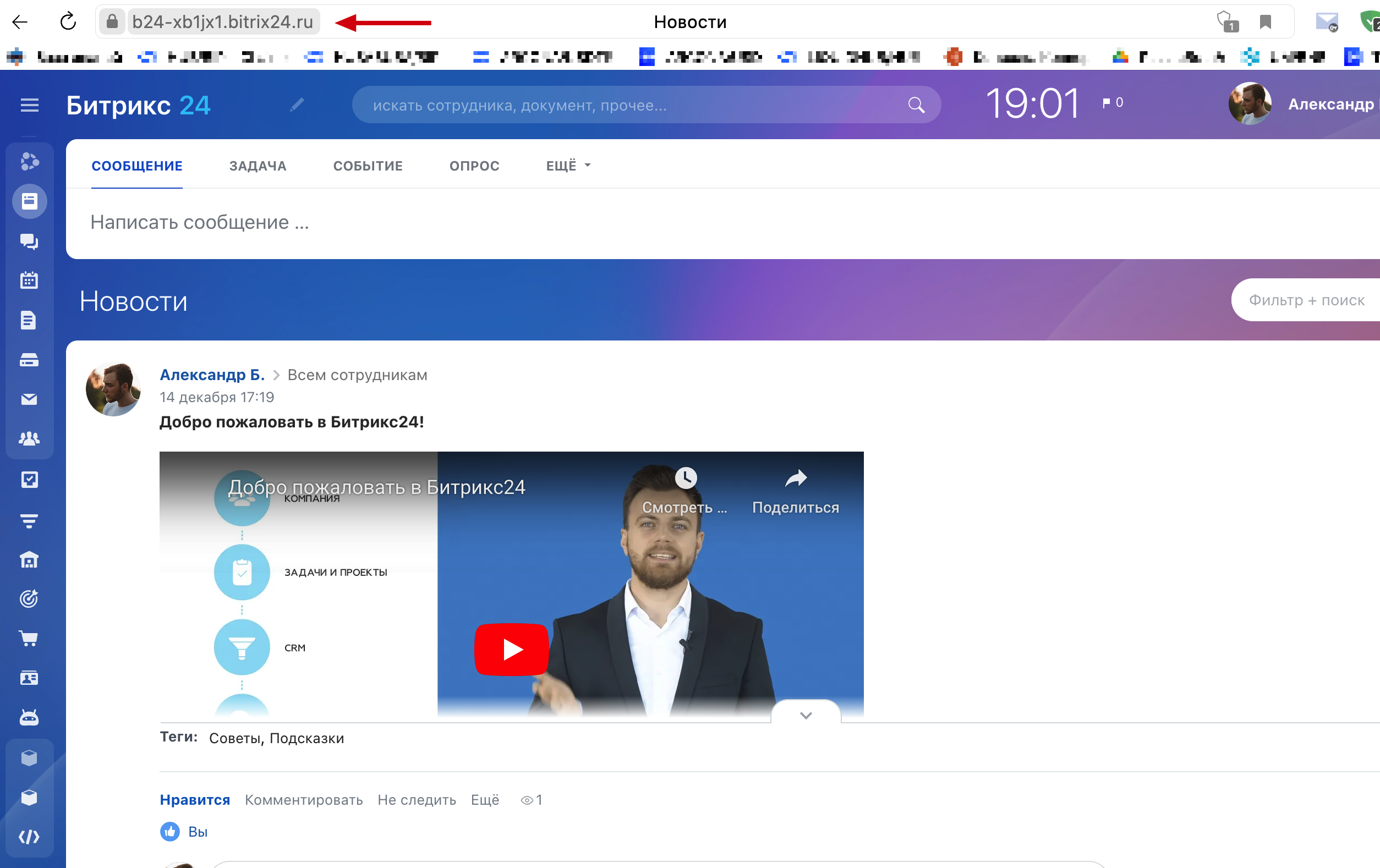The height and width of the screenshot is (868, 1380).
Task: Click the blue thumbs-up icon next to Вы
Action: click(169, 831)
